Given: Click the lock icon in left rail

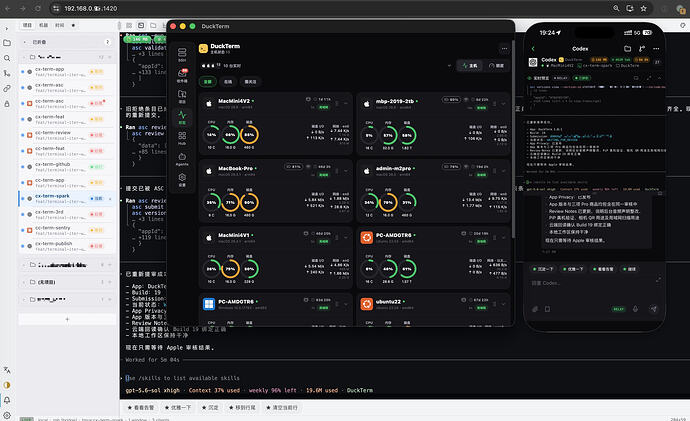Looking at the screenshot, I should (7, 104).
